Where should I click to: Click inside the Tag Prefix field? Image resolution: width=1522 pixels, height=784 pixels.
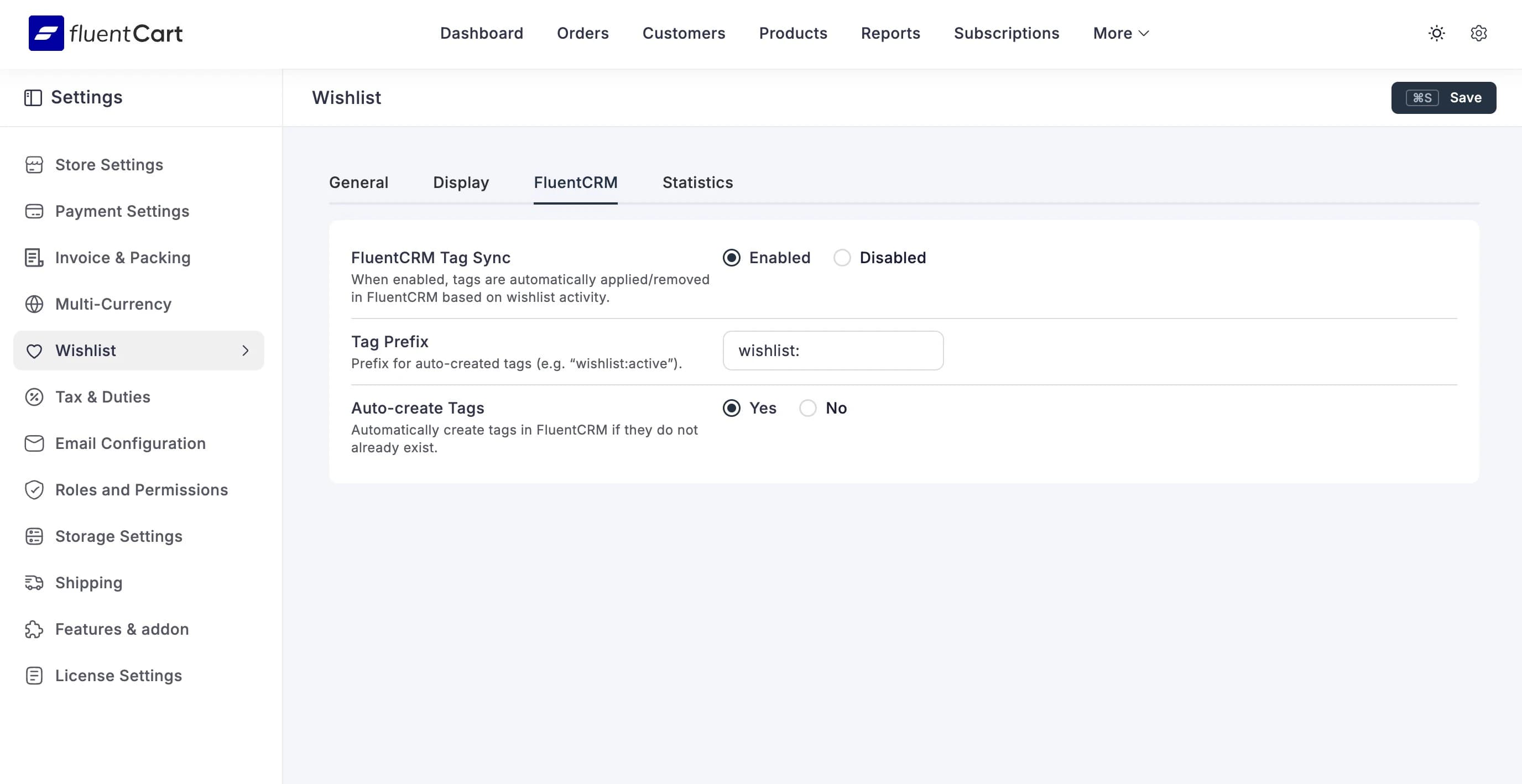point(832,351)
